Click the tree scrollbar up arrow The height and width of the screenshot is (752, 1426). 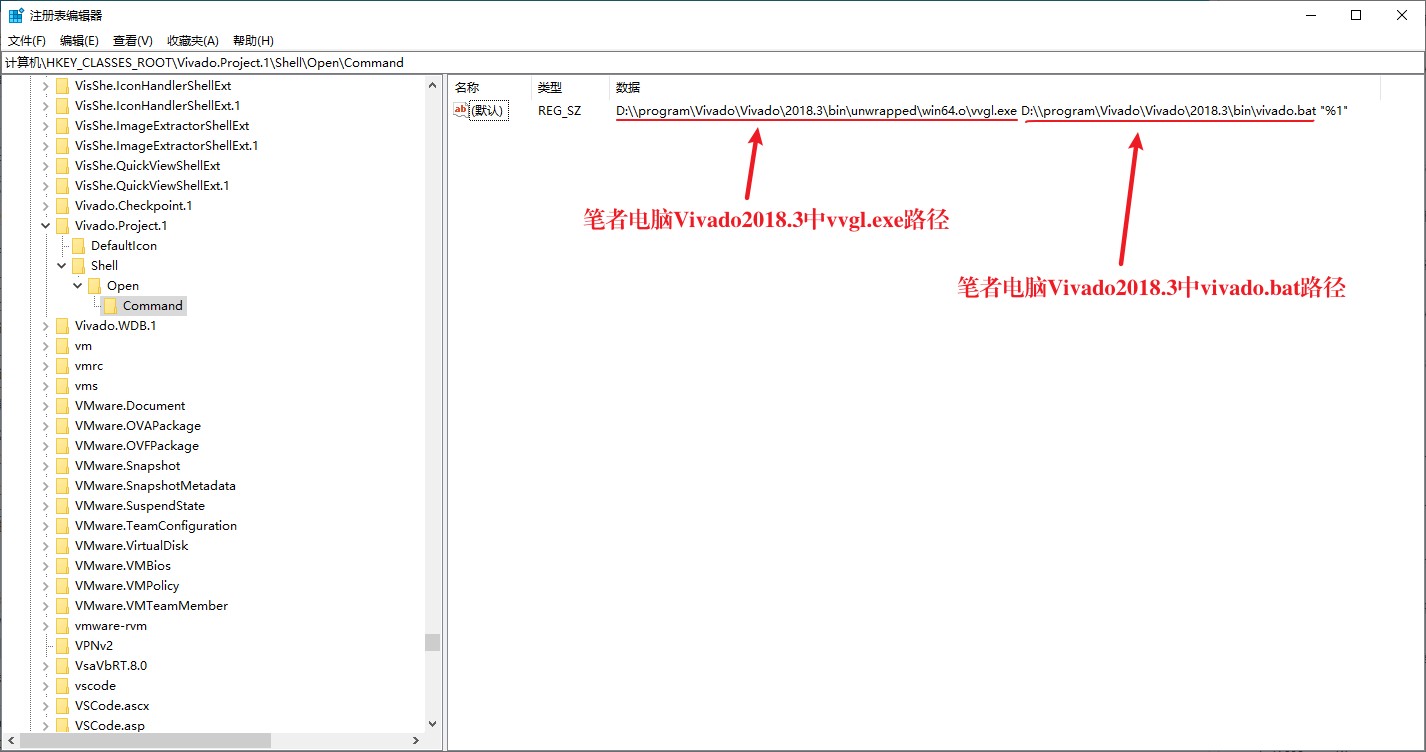click(x=432, y=84)
